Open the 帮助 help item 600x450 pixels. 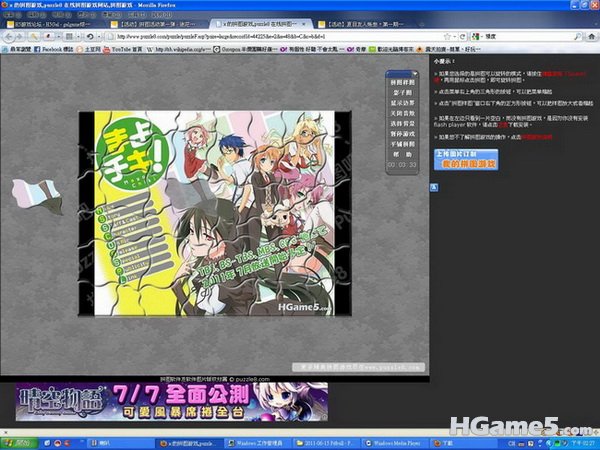pyautogui.click(x=403, y=155)
